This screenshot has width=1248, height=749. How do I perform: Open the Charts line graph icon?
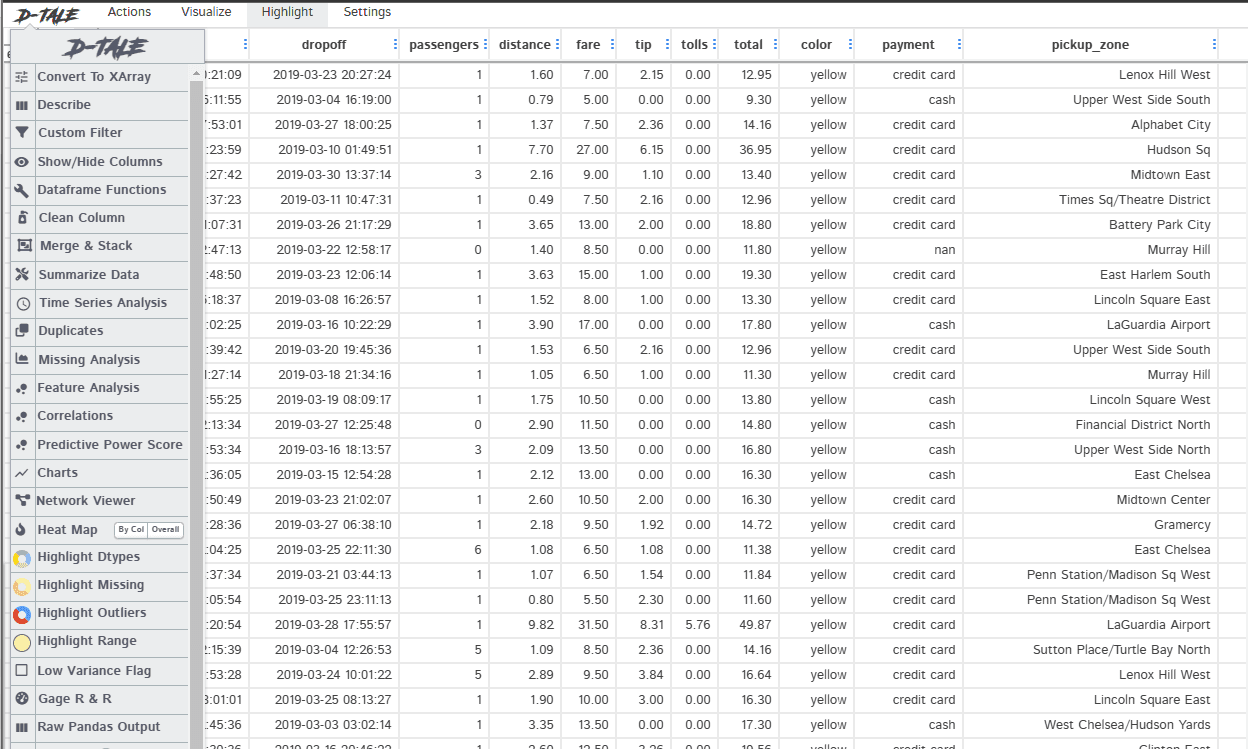point(22,473)
